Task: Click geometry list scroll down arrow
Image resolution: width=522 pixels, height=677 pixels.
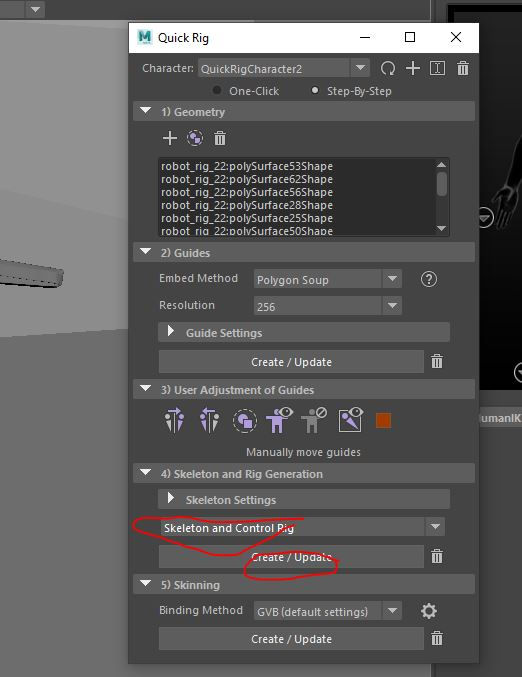Action: coord(441,228)
